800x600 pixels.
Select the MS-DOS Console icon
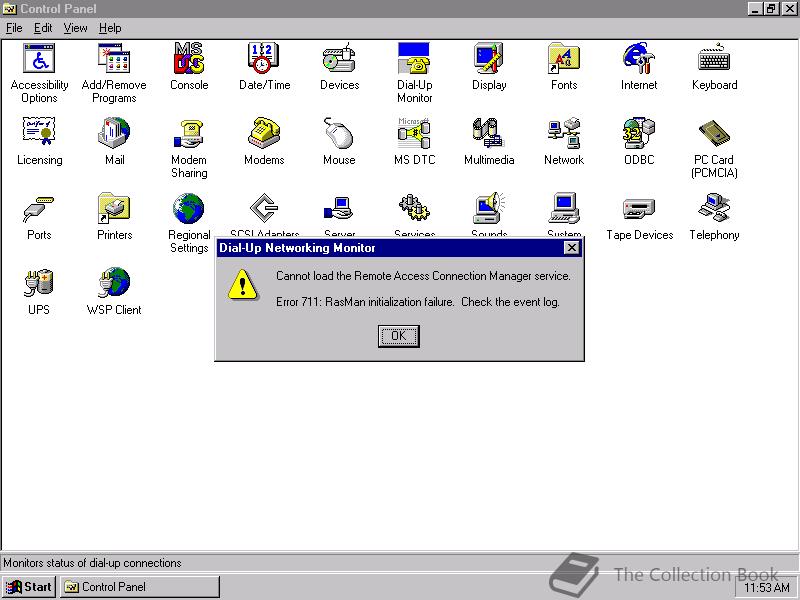189,58
